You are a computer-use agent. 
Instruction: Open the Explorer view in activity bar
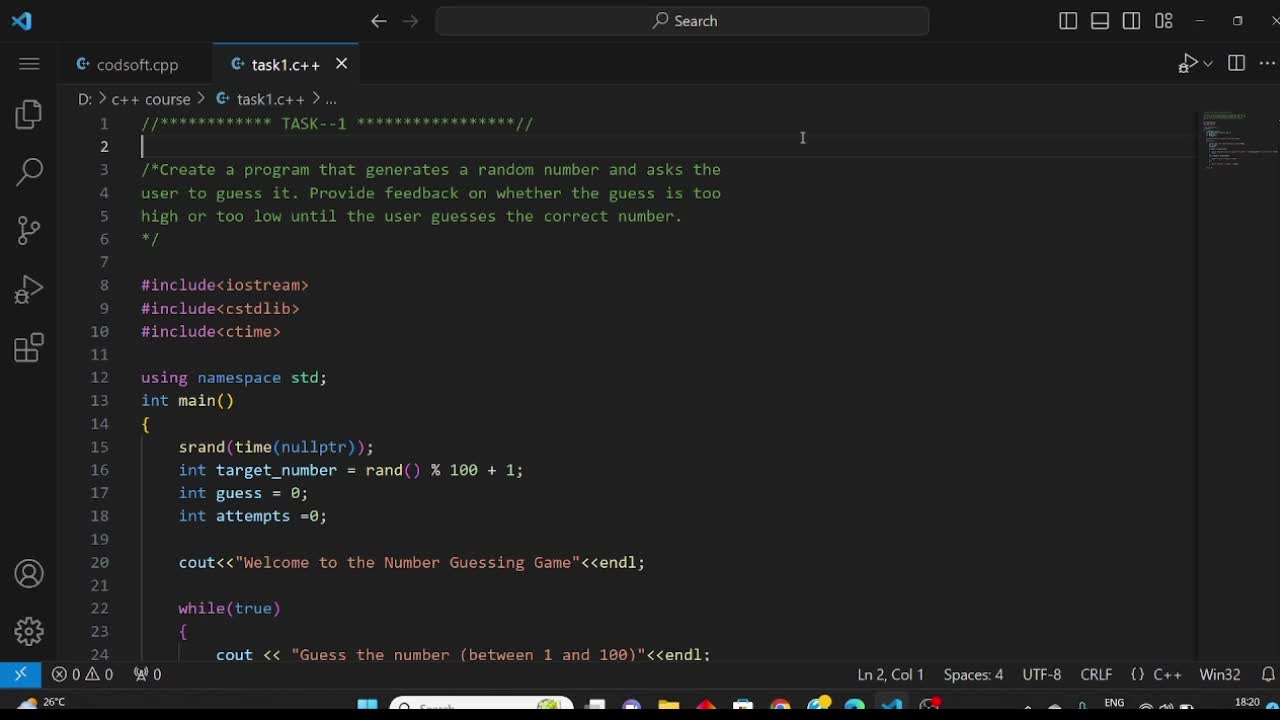[x=29, y=114]
